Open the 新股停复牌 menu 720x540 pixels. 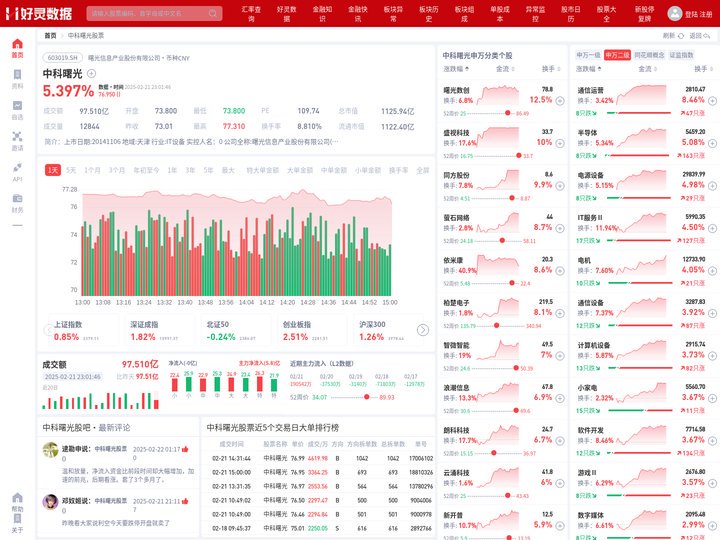point(645,14)
